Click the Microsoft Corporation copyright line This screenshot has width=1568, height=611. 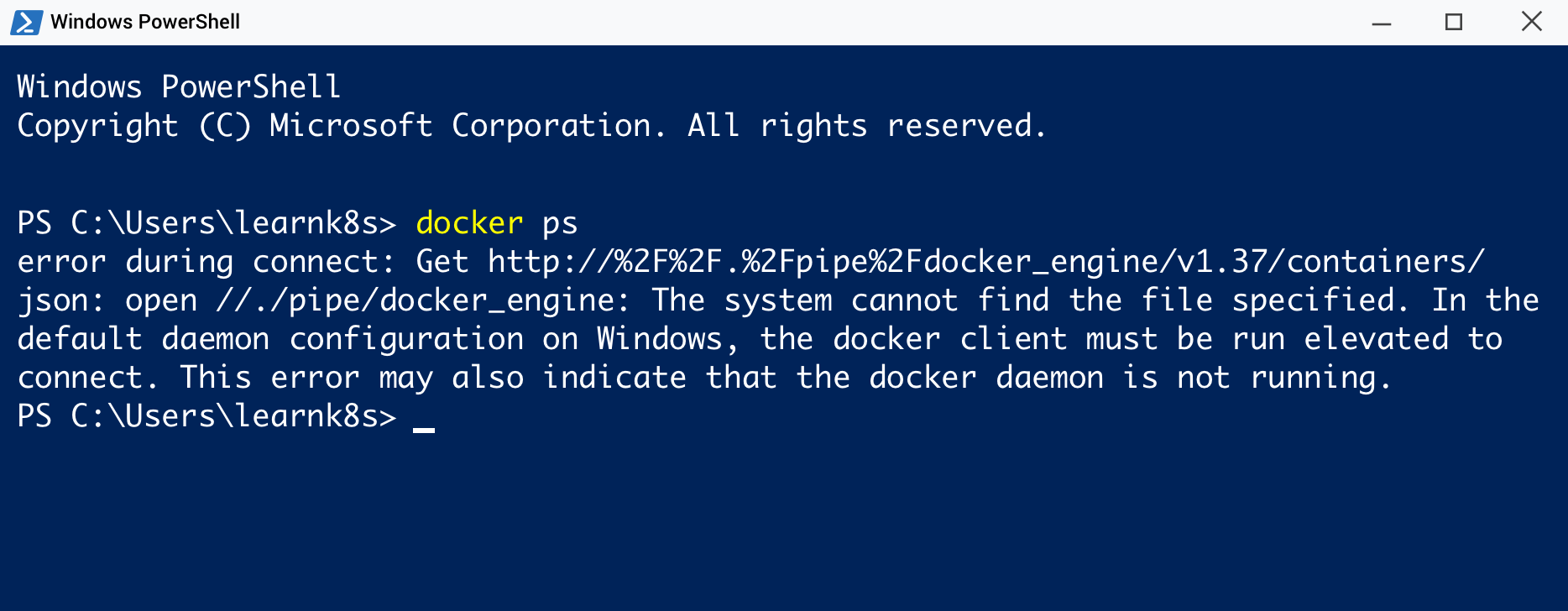531,126
